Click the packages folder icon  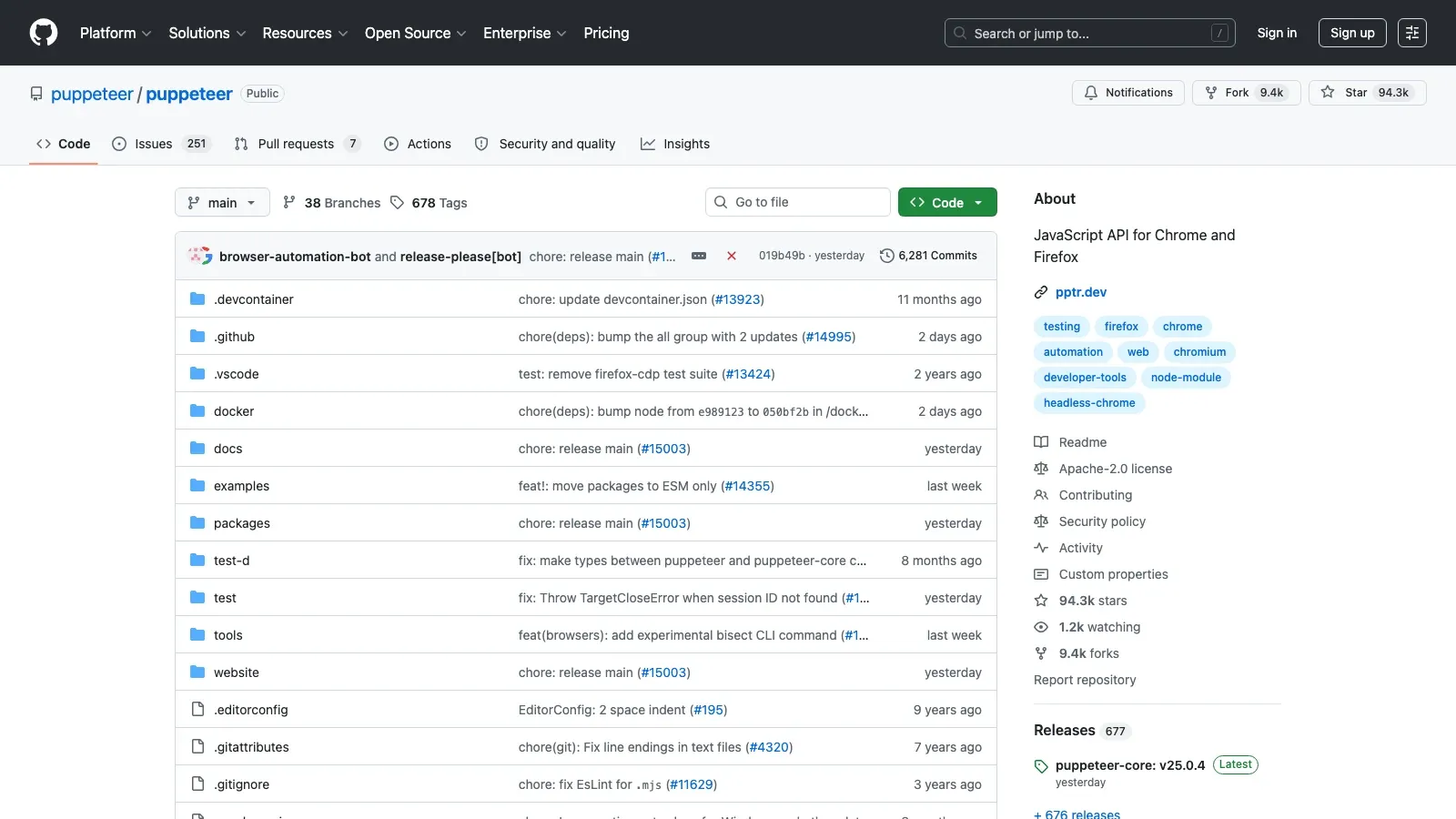[197, 523]
